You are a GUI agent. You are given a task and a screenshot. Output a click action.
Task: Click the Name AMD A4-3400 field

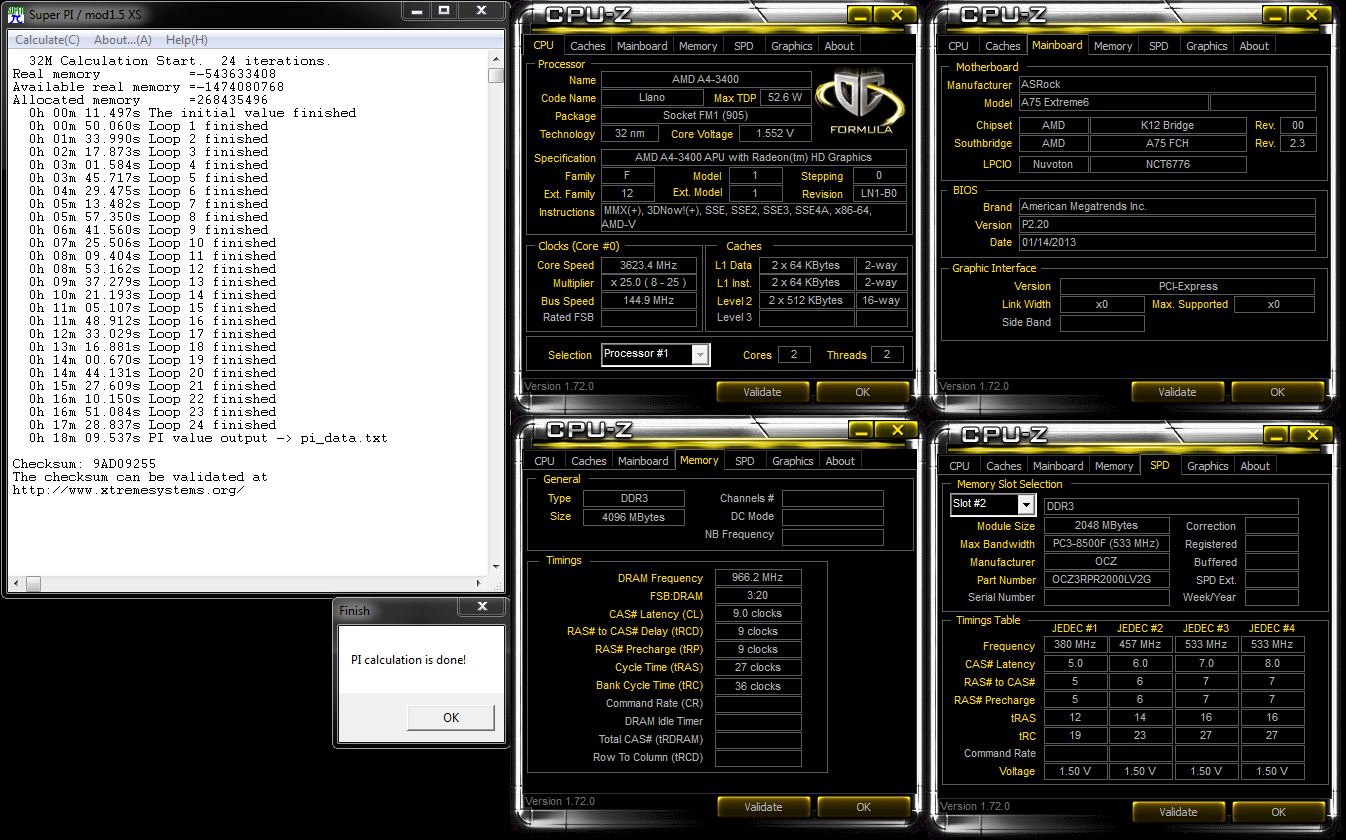click(706, 80)
